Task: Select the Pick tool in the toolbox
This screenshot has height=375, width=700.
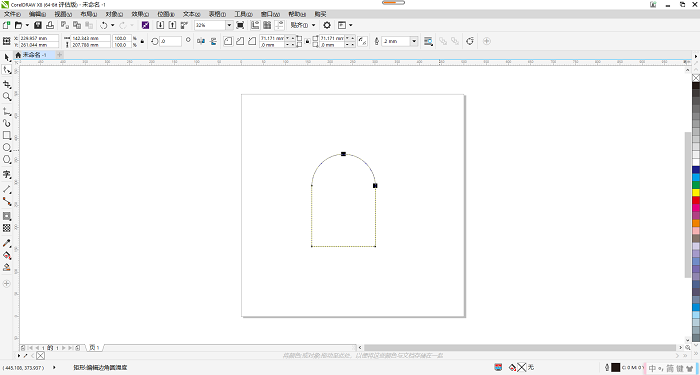Action: [7, 58]
